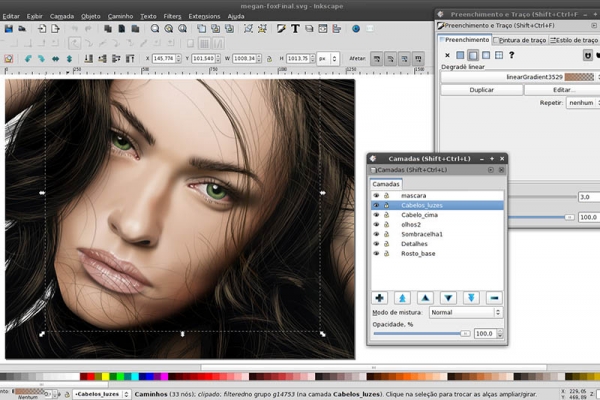The height and width of the screenshot is (400, 600).
Task: Select the Detalhes layer name
Action: 414,244
